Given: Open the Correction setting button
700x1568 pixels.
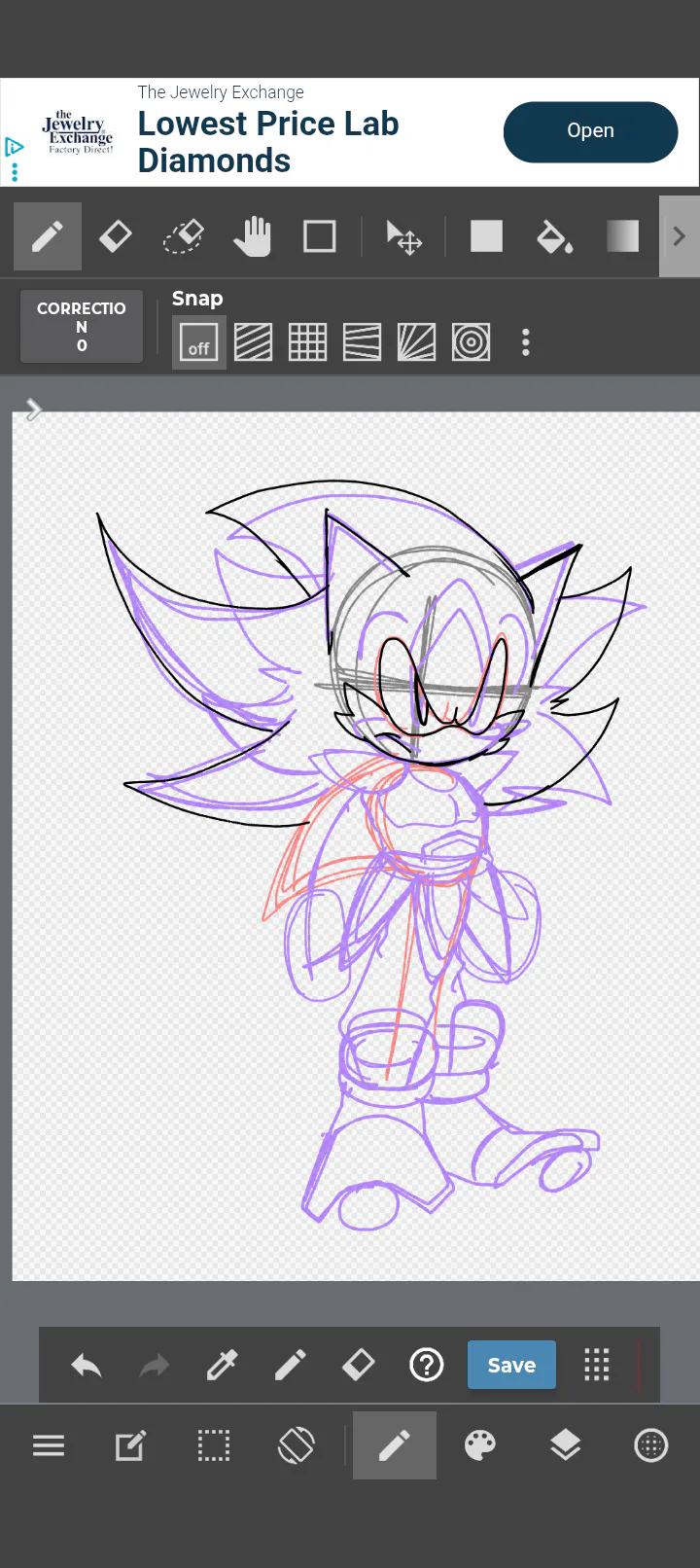Looking at the screenshot, I should (x=82, y=327).
